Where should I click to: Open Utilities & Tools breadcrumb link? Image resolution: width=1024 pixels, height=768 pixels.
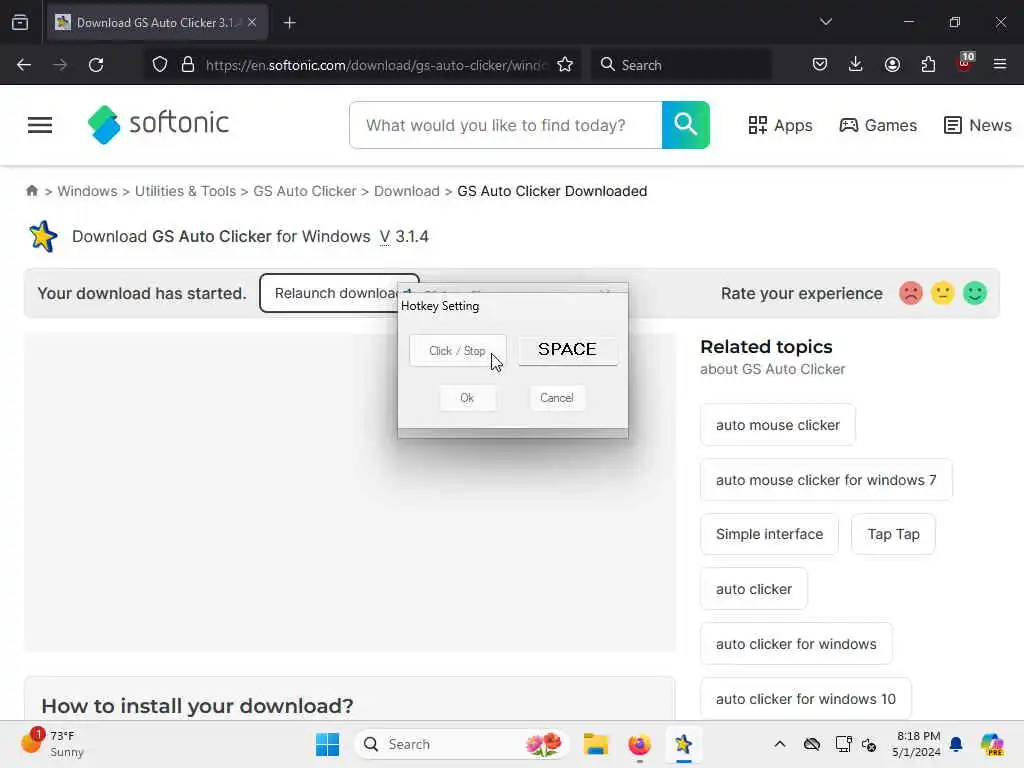(185, 191)
